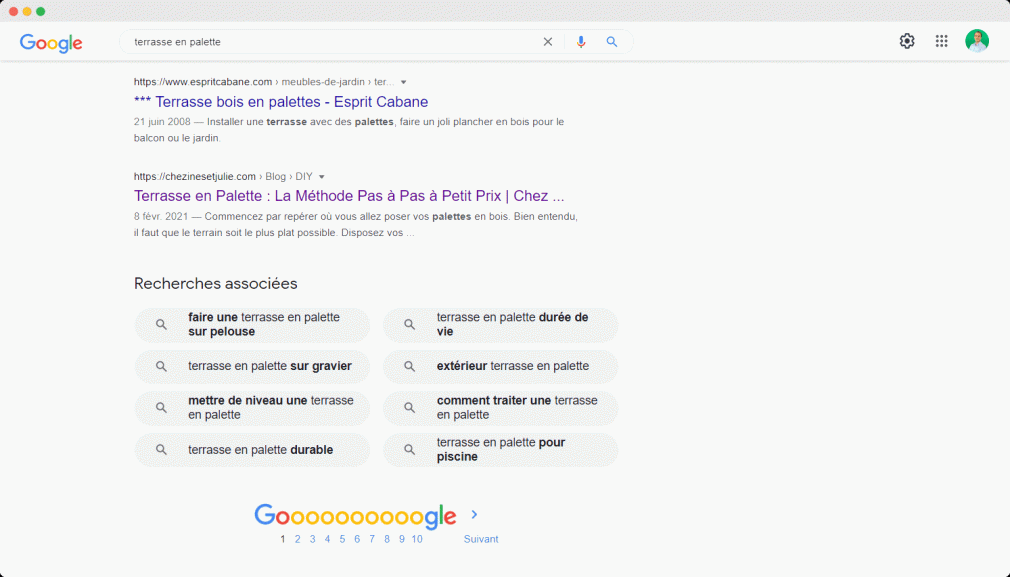Go to results page 4
The height and width of the screenshot is (577, 1010).
(x=327, y=539)
